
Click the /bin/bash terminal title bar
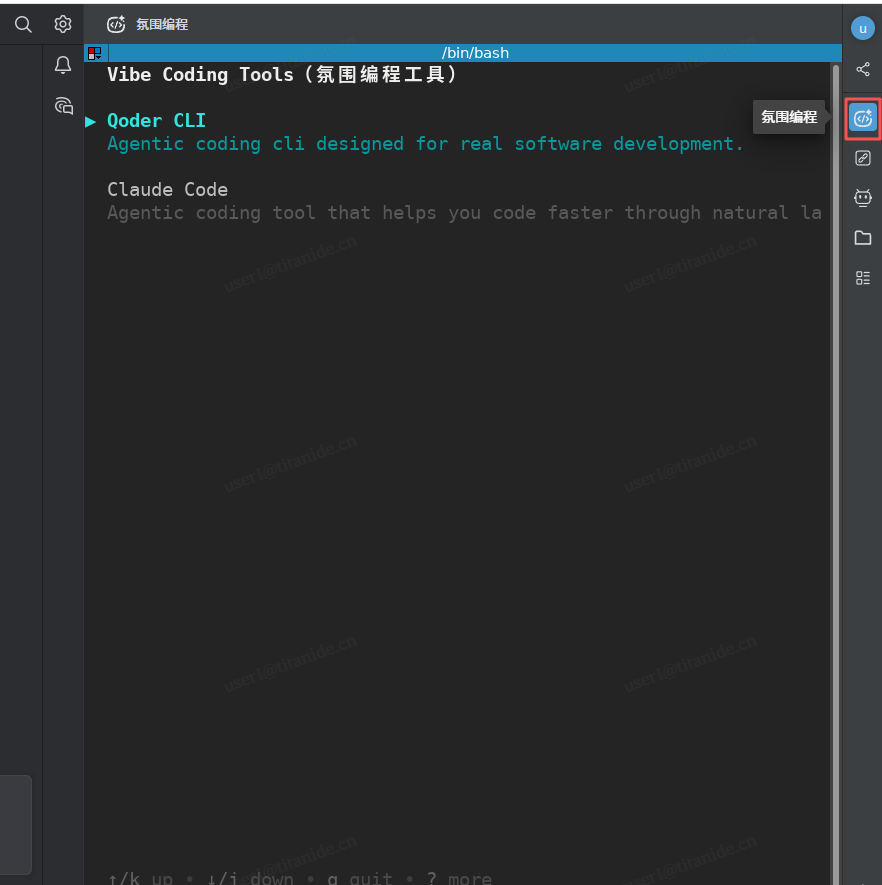coord(475,53)
